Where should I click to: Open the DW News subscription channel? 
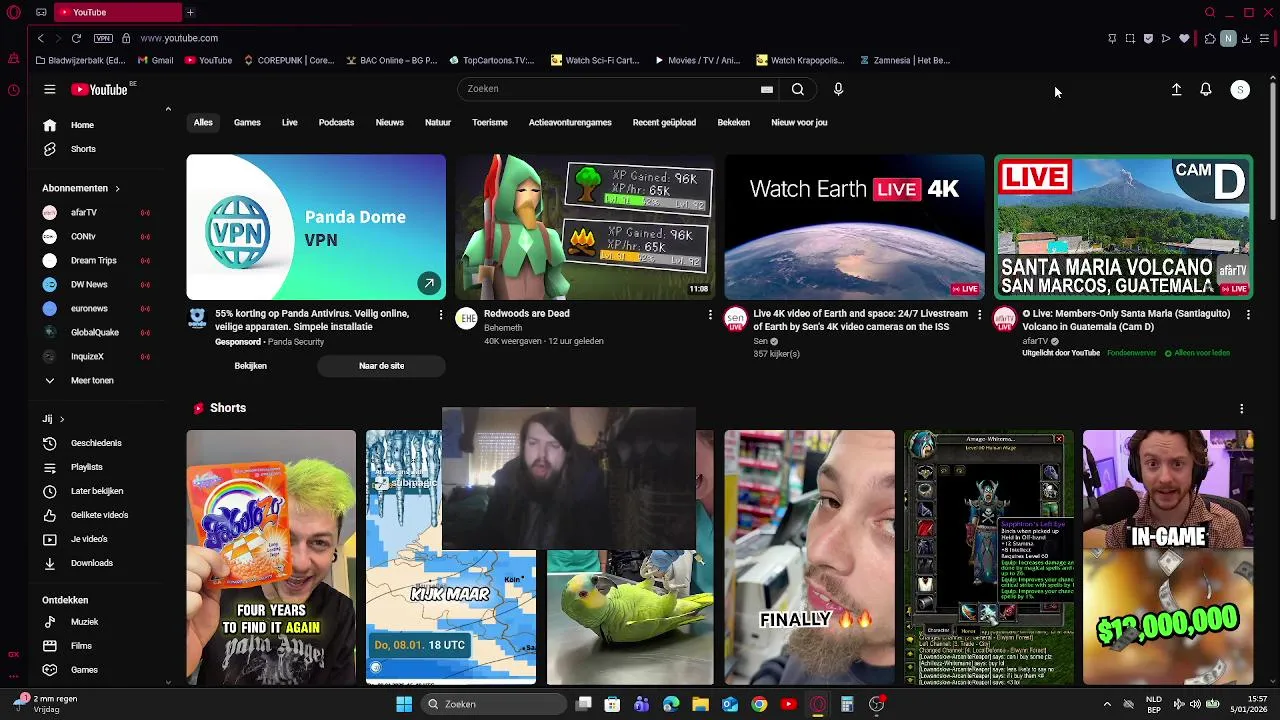point(89,284)
